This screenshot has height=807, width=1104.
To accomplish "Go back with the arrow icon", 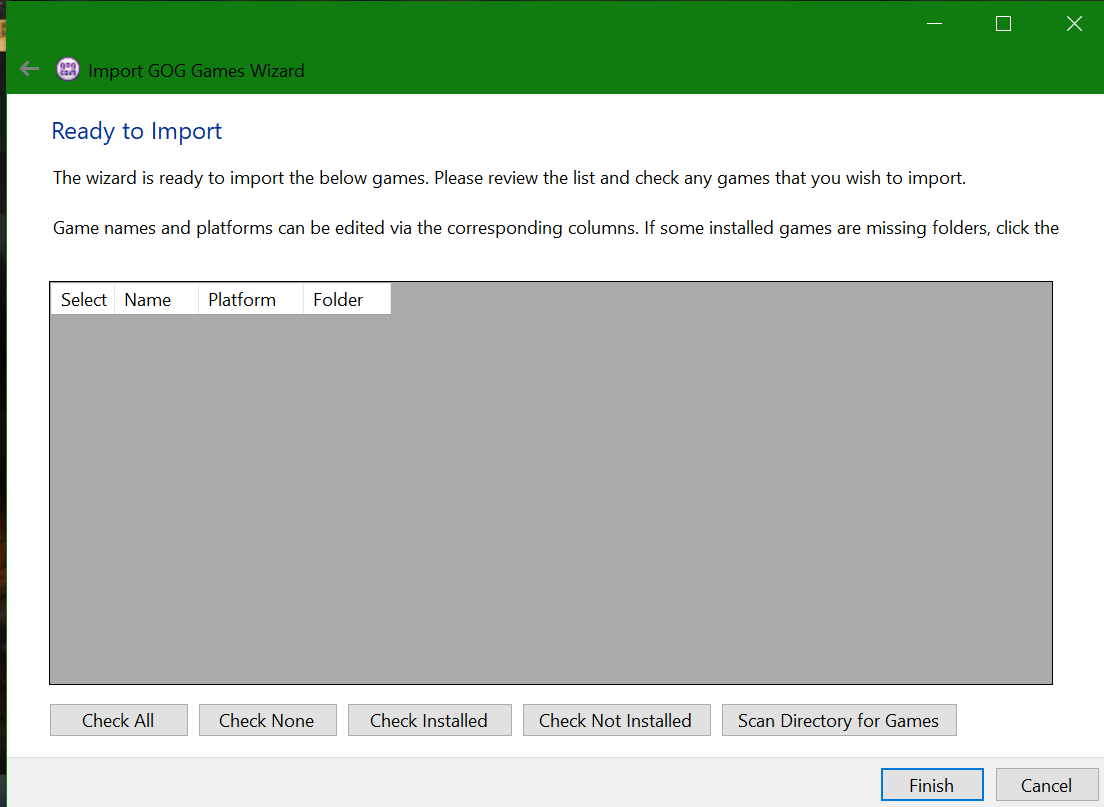I will [30, 69].
